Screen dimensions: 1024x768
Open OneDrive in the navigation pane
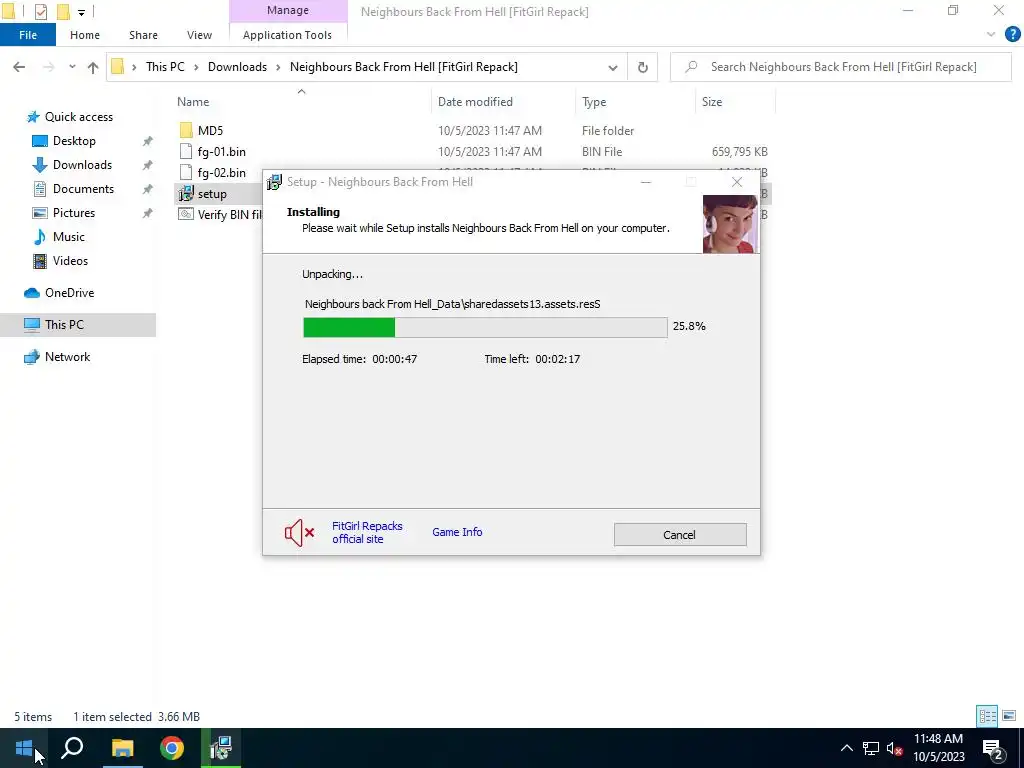pos(69,293)
